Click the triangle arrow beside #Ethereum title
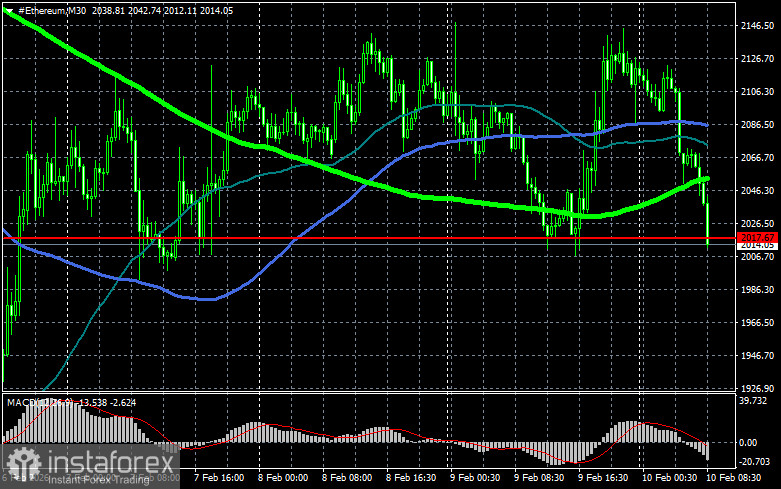 [x=9, y=10]
